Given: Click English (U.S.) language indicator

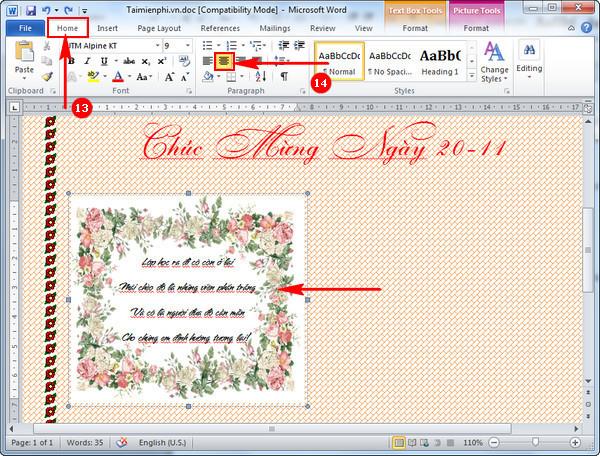Looking at the screenshot, I should [x=162, y=443].
